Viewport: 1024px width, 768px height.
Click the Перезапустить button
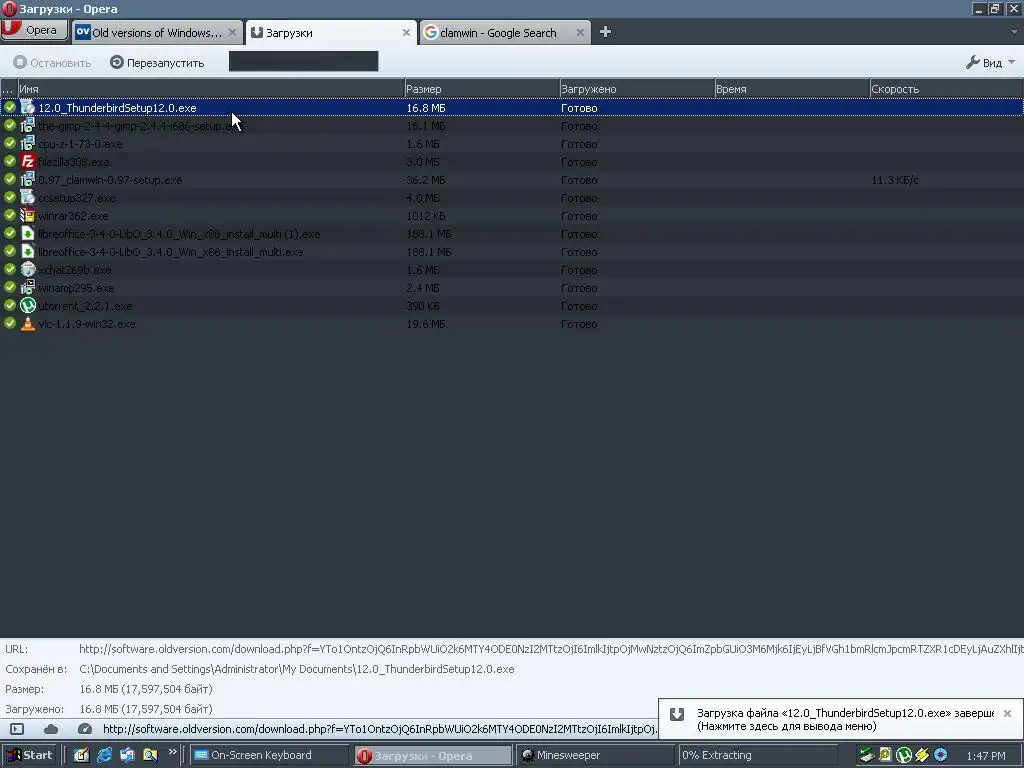pos(157,63)
